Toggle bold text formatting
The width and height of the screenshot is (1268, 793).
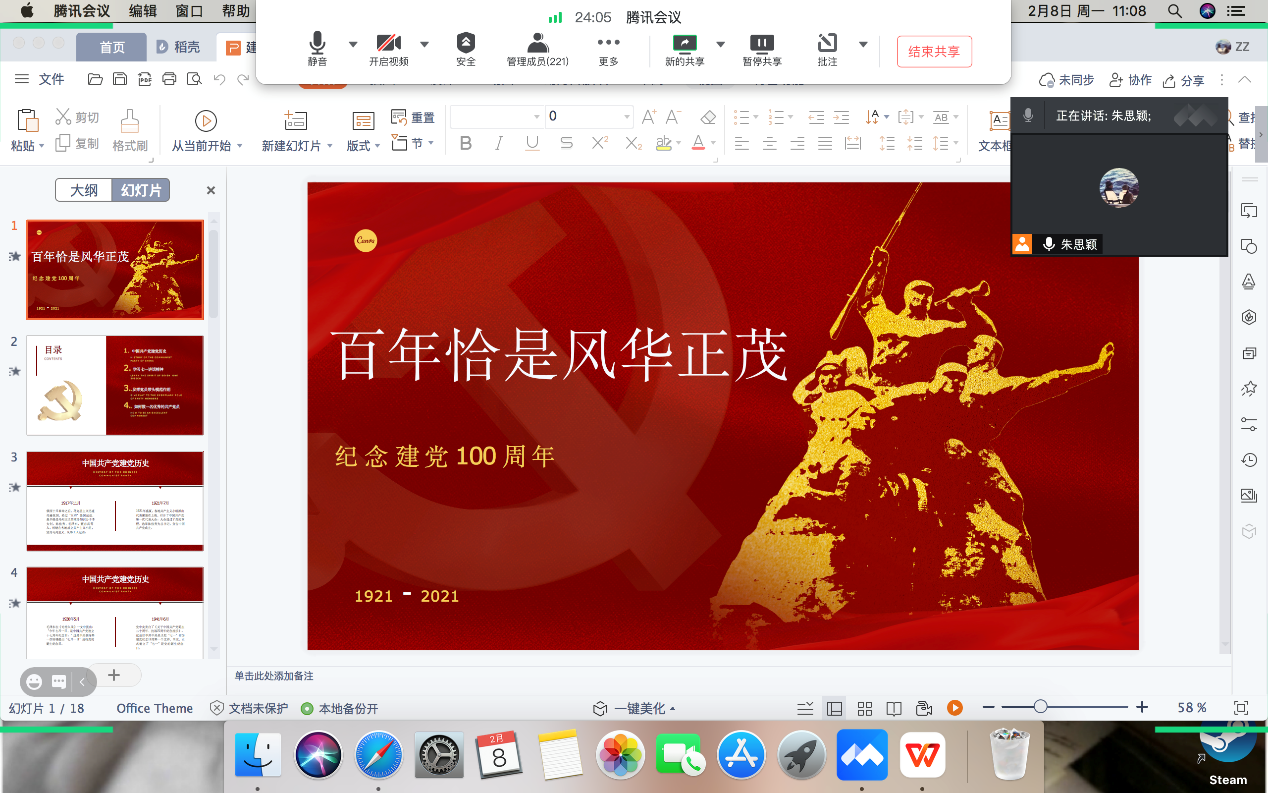(x=466, y=144)
